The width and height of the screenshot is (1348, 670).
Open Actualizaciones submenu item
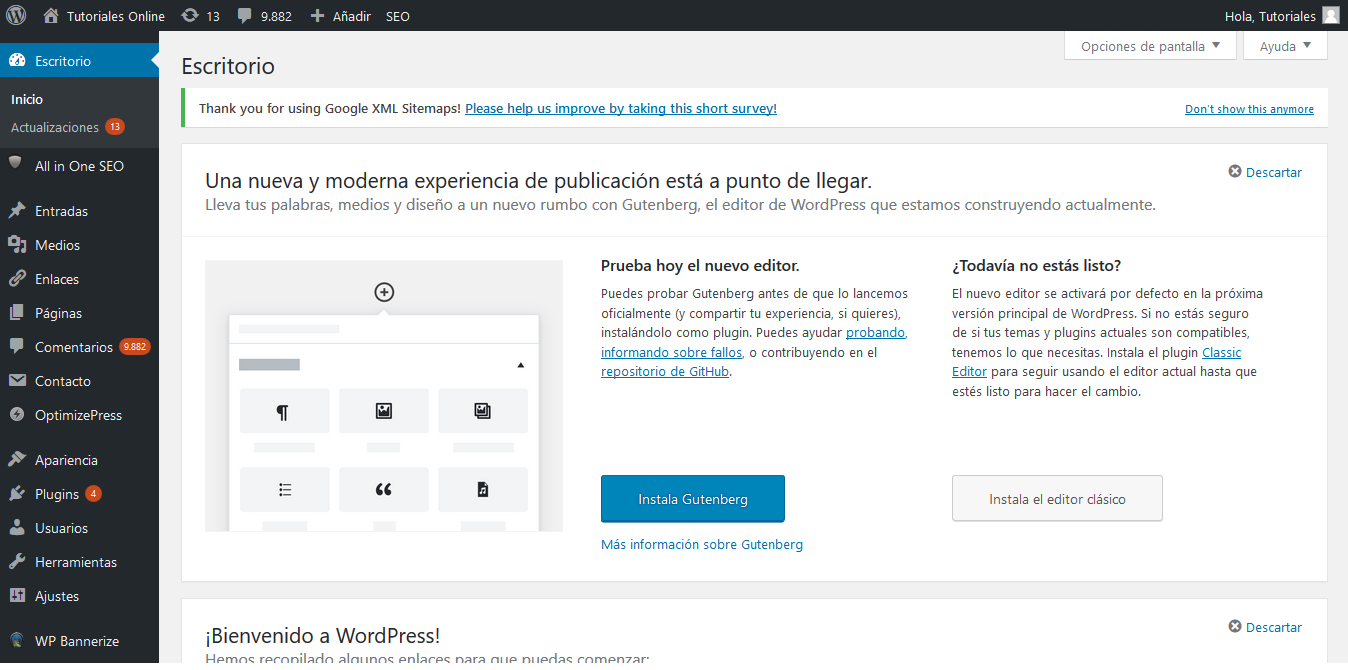55,127
